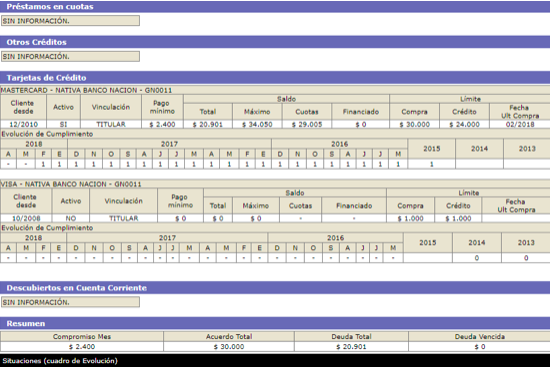Select the value 1 under Mastercard 2015
The width and height of the screenshot is (550, 367).
(x=431, y=164)
